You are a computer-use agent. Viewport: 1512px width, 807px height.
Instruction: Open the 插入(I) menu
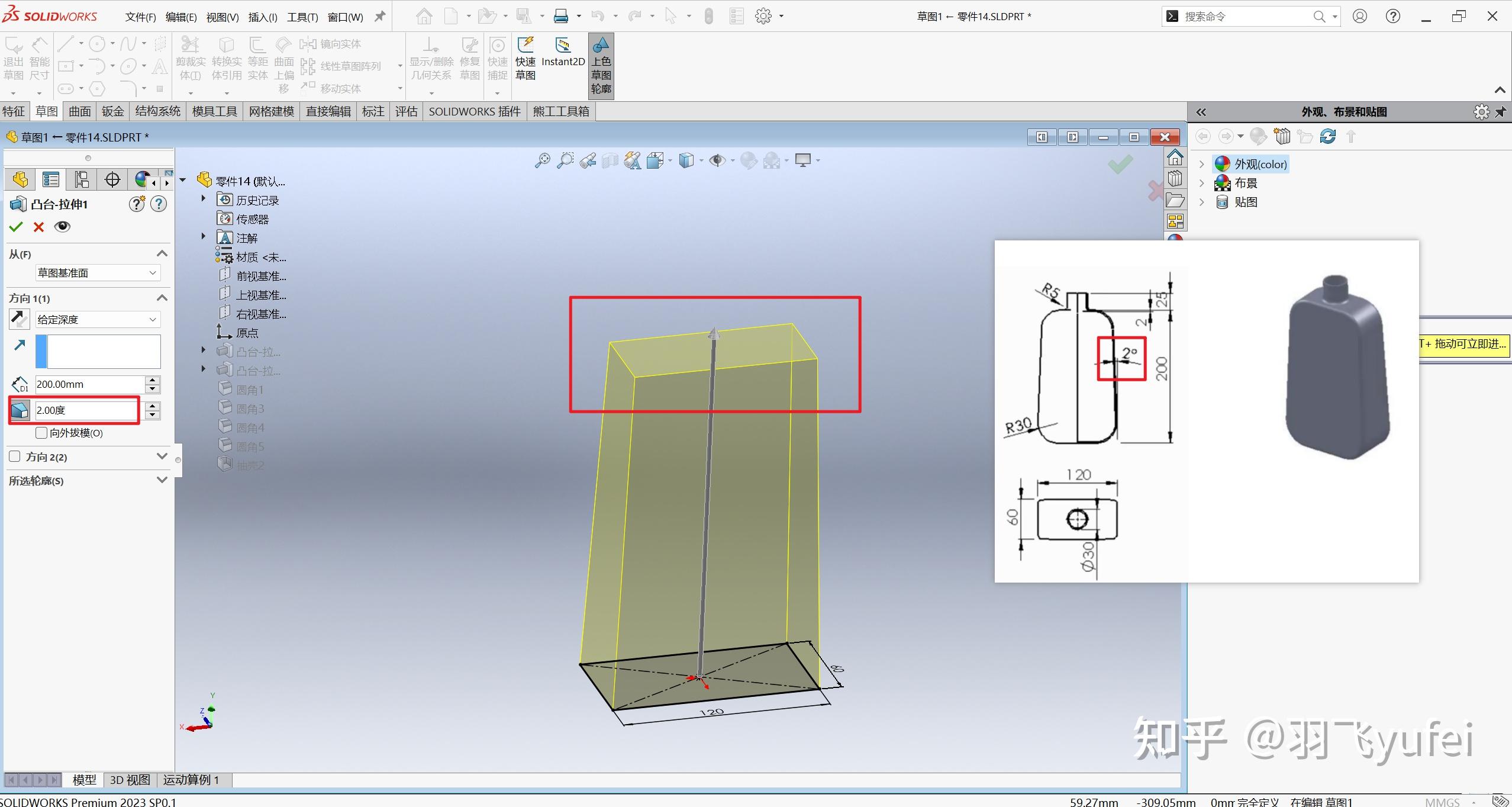[x=262, y=17]
